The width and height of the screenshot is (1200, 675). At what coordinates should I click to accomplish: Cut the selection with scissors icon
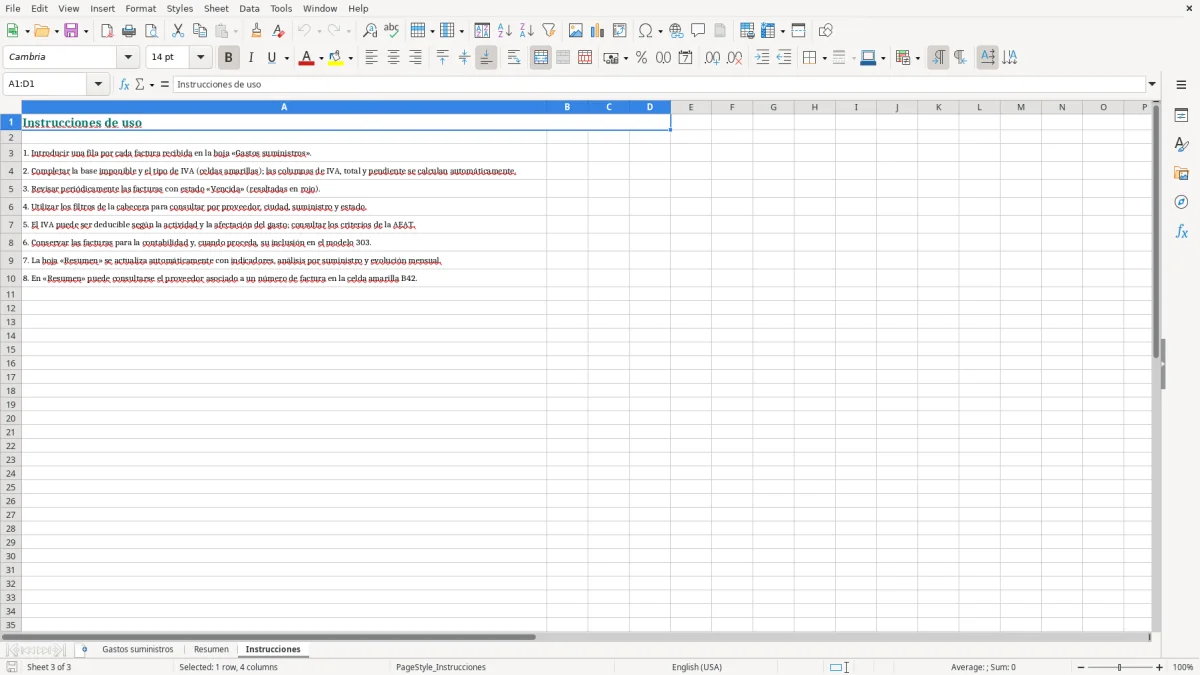click(x=178, y=31)
